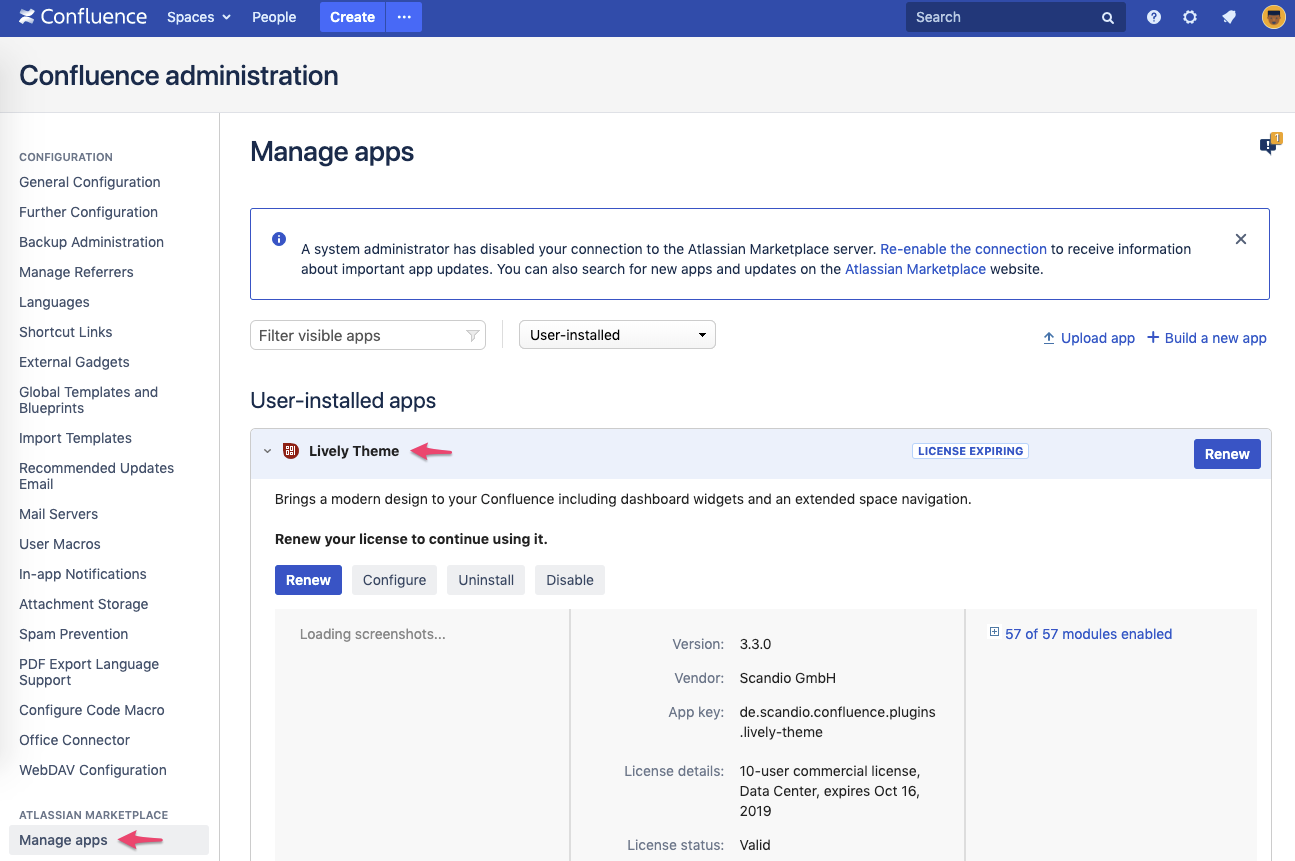Click the plus icon beside Build a new app
Viewport: 1295px width, 861px height.
click(1153, 338)
